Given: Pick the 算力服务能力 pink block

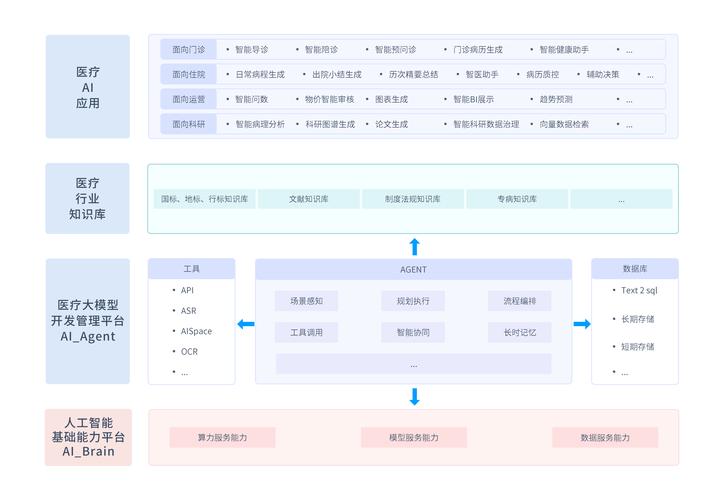Looking at the screenshot, I should pos(222,438).
